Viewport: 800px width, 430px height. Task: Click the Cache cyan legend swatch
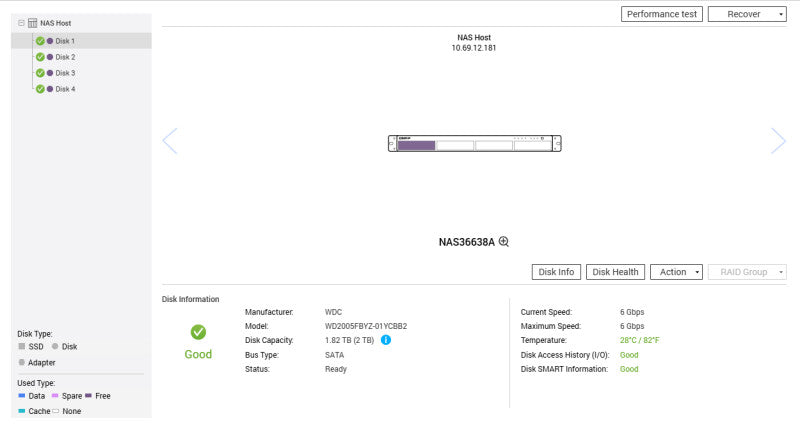click(21, 411)
